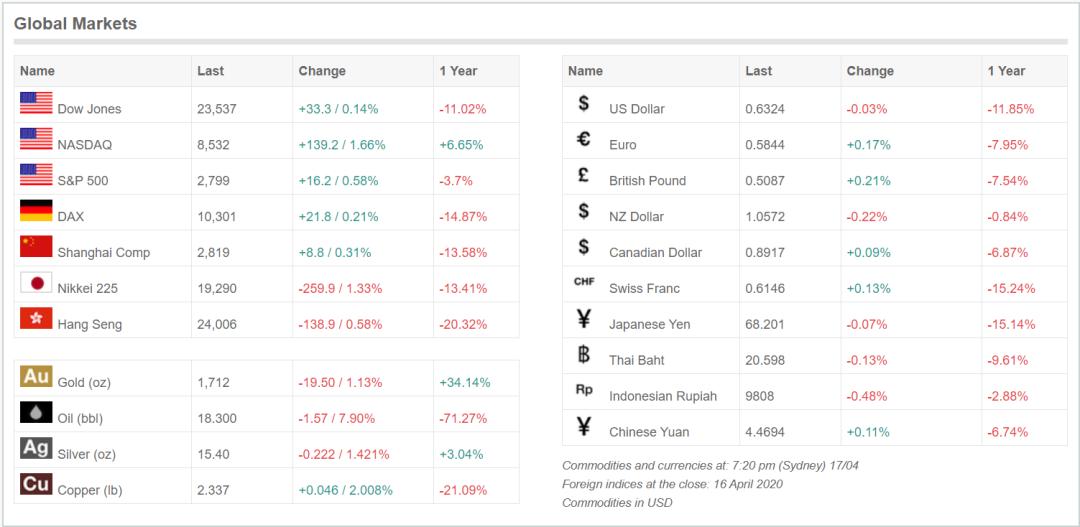
Task: Click the Thai Baht symbol icon
Action: point(584,354)
